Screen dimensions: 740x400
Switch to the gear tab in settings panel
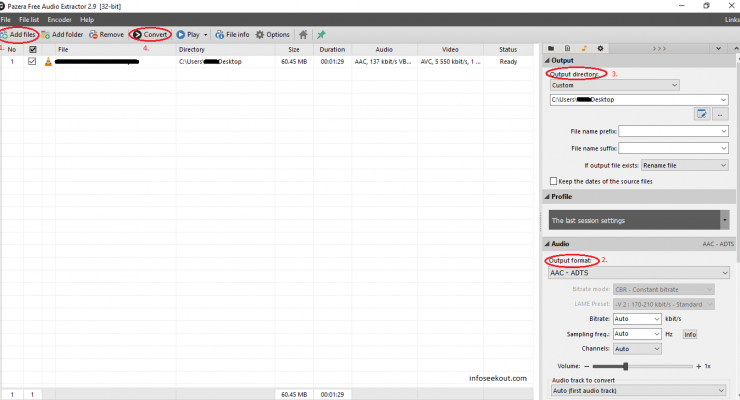coord(600,49)
